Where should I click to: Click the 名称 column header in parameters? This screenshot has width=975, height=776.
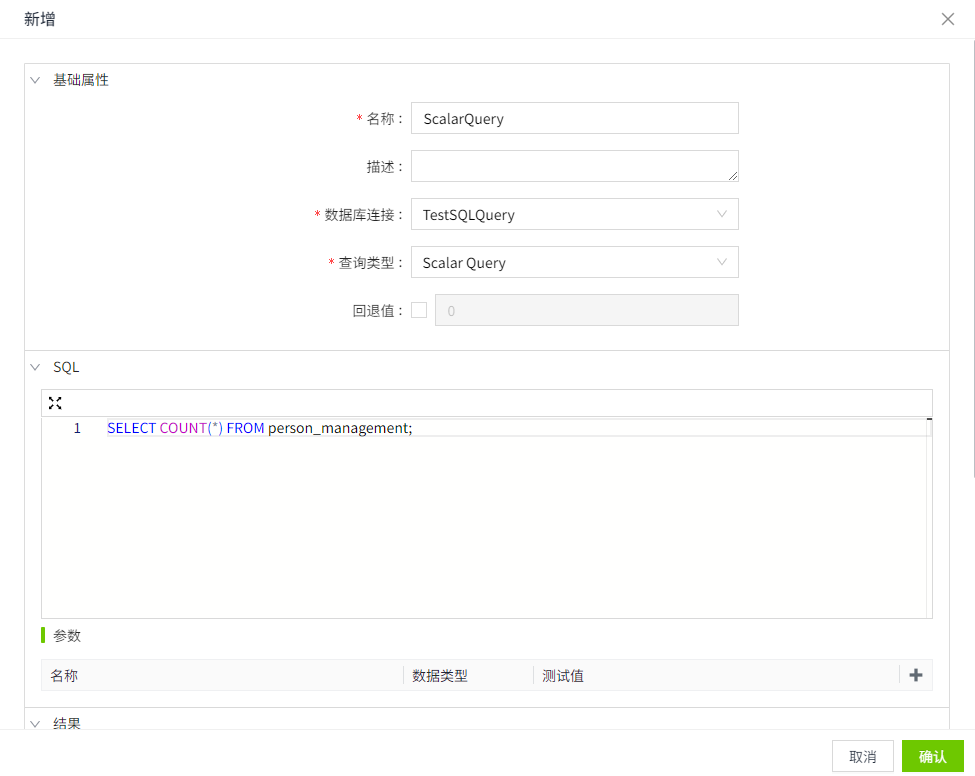(65, 675)
